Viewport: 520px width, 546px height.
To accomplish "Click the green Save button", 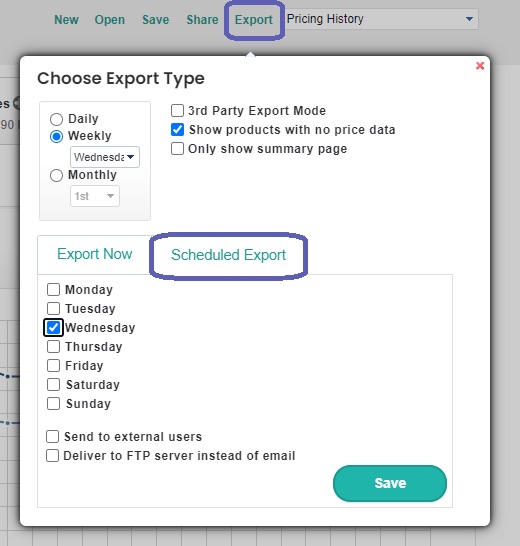I will [390, 483].
